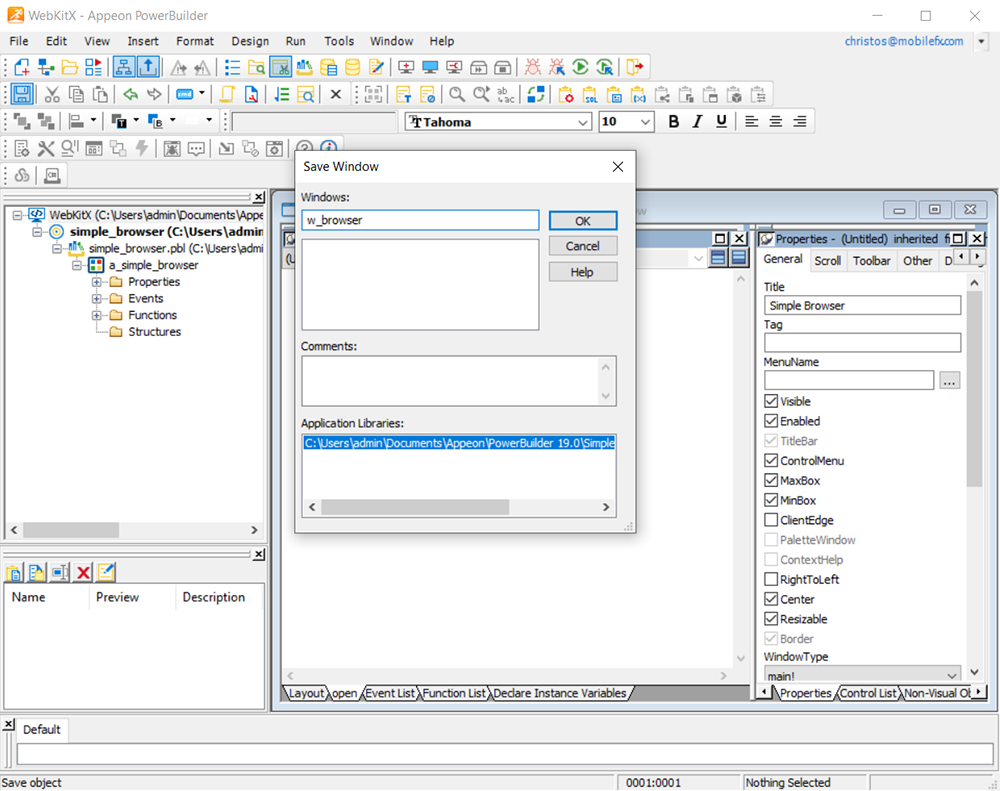Click the Windows name input field
Viewport: 1000px width, 791px height.
pos(420,220)
